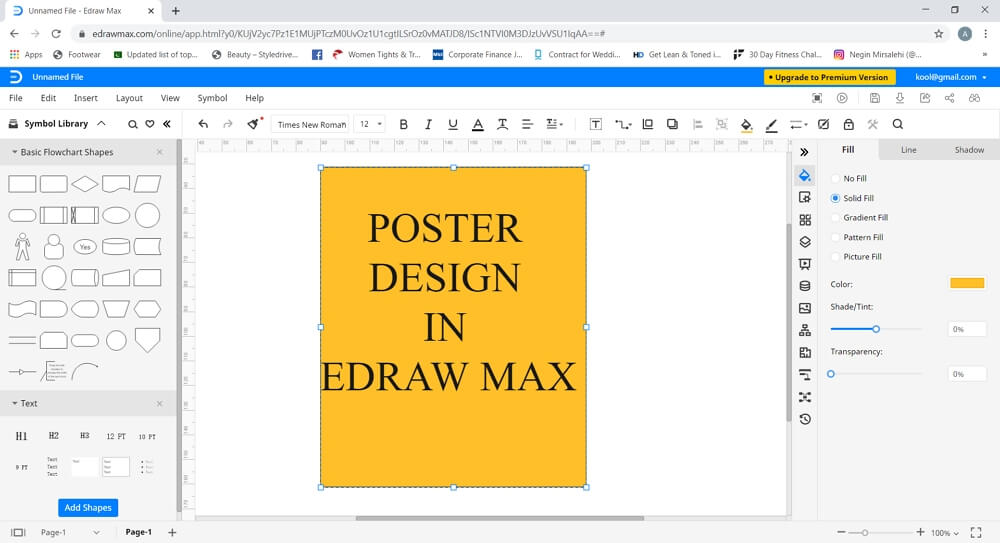This screenshot has width=1000, height=543.
Task: Click the Transparency slider handle
Action: click(830, 374)
